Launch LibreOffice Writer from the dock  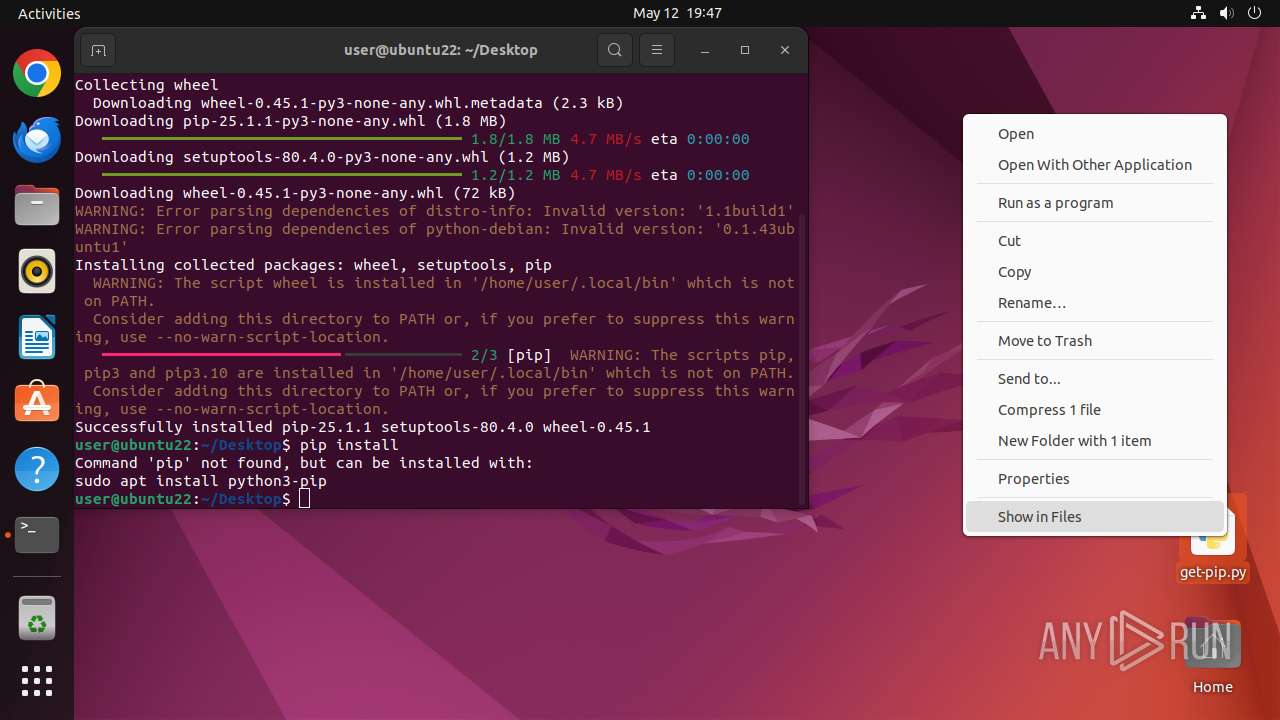pyautogui.click(x=37, y=337)
